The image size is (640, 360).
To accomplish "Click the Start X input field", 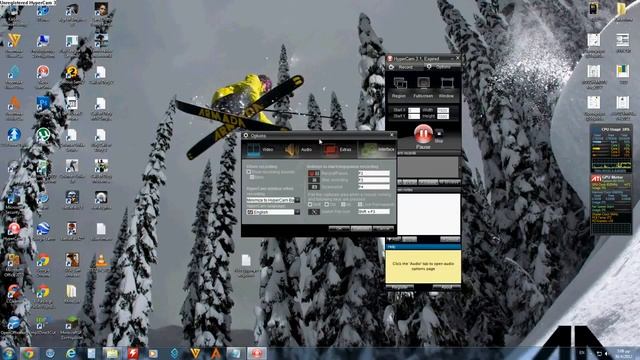I will (414, 110).
